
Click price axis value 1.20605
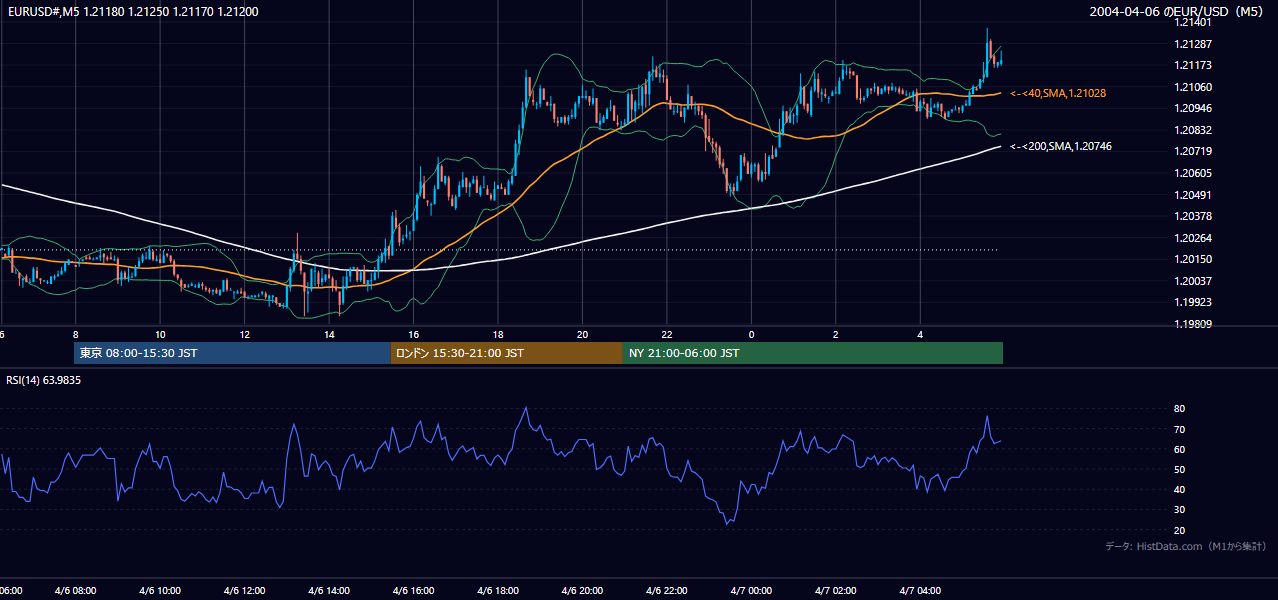(x=1192, y=173)
